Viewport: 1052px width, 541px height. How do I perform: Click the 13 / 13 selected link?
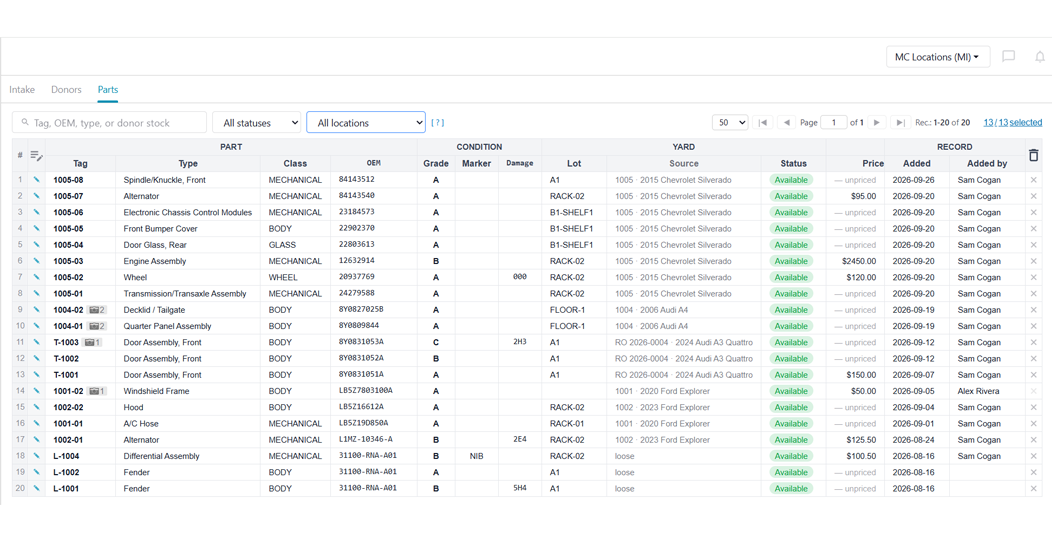point(1012,122)
